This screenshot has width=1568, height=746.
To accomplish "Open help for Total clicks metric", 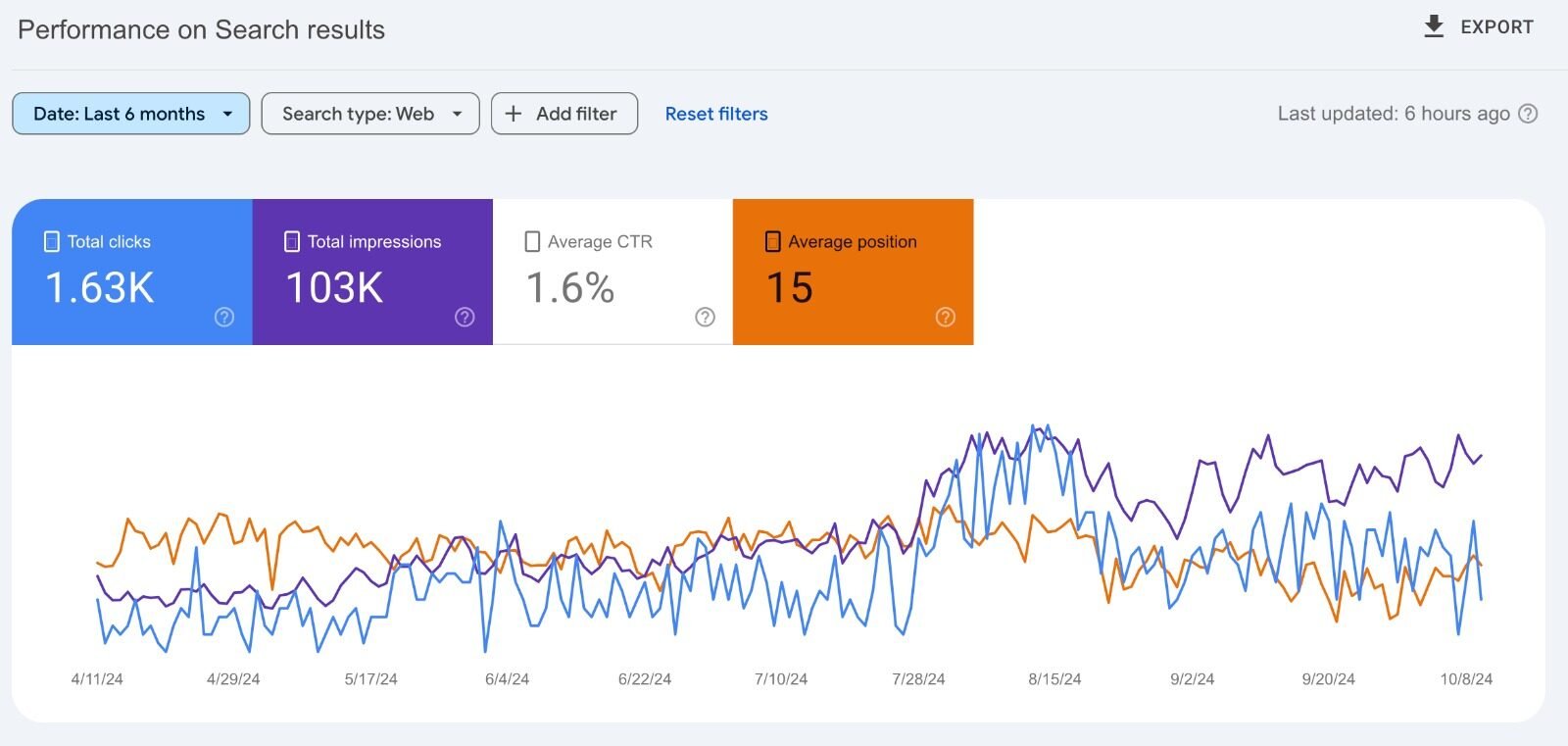I will pos(224,317).
